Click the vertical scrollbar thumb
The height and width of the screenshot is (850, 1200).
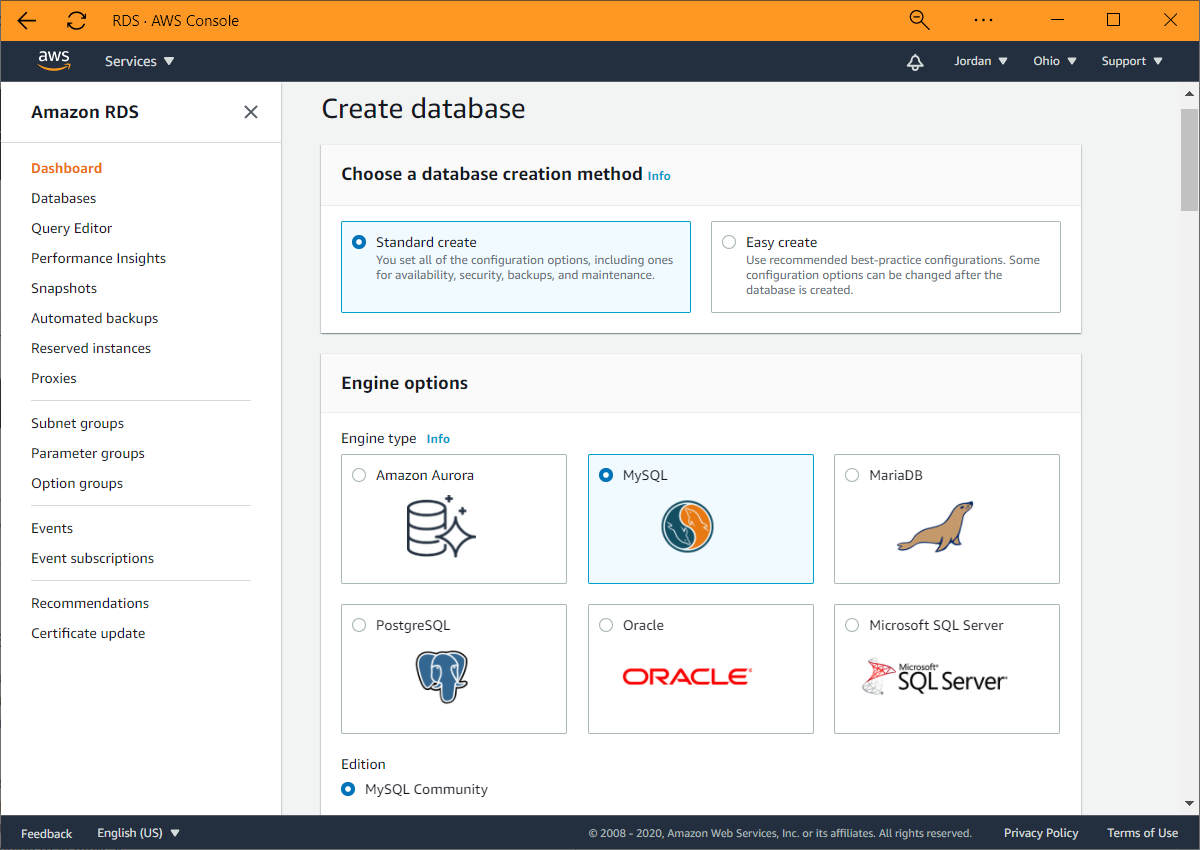tap(1189, 159)
